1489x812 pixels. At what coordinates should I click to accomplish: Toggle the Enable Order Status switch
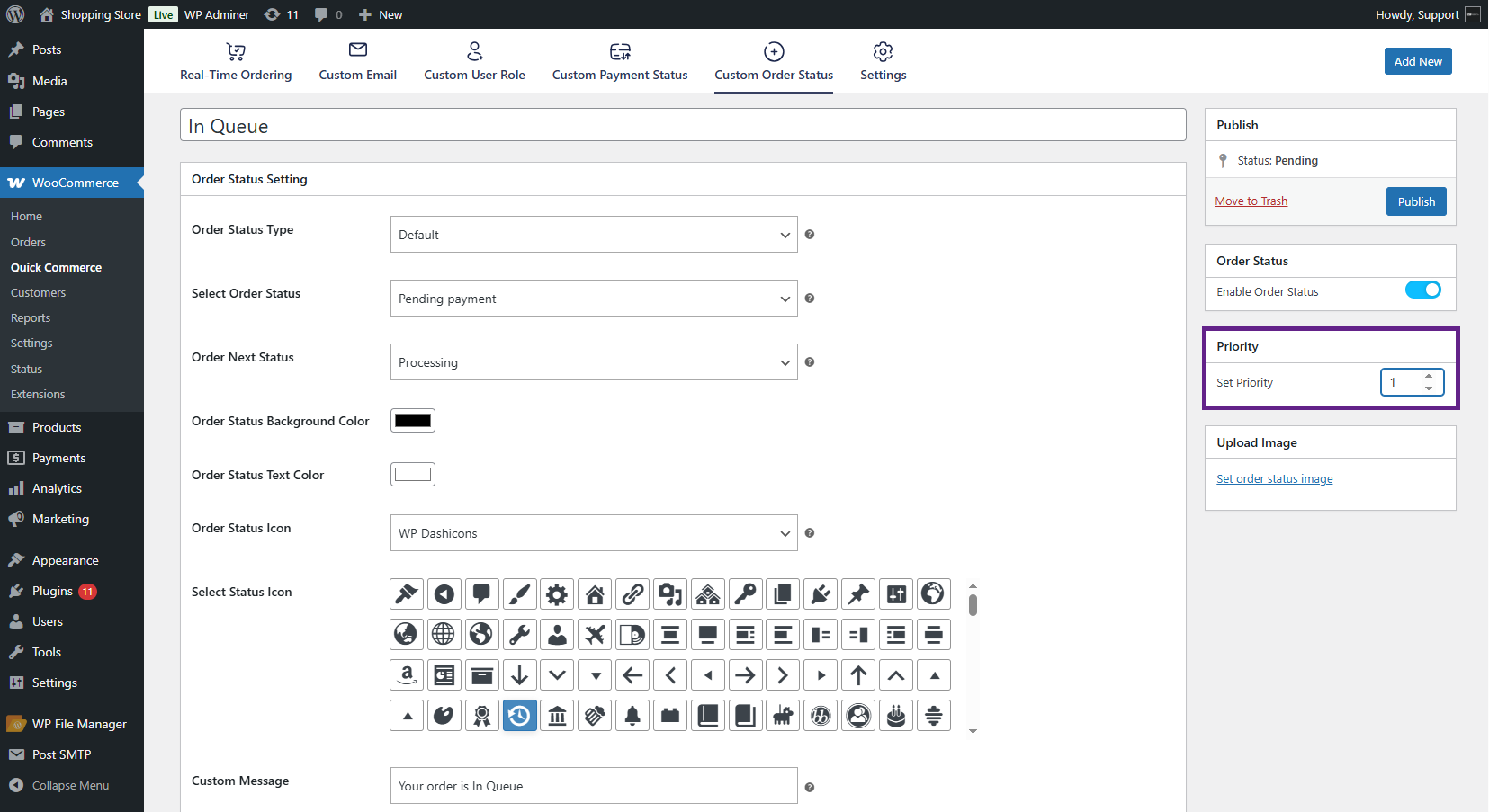point(1422,290)
